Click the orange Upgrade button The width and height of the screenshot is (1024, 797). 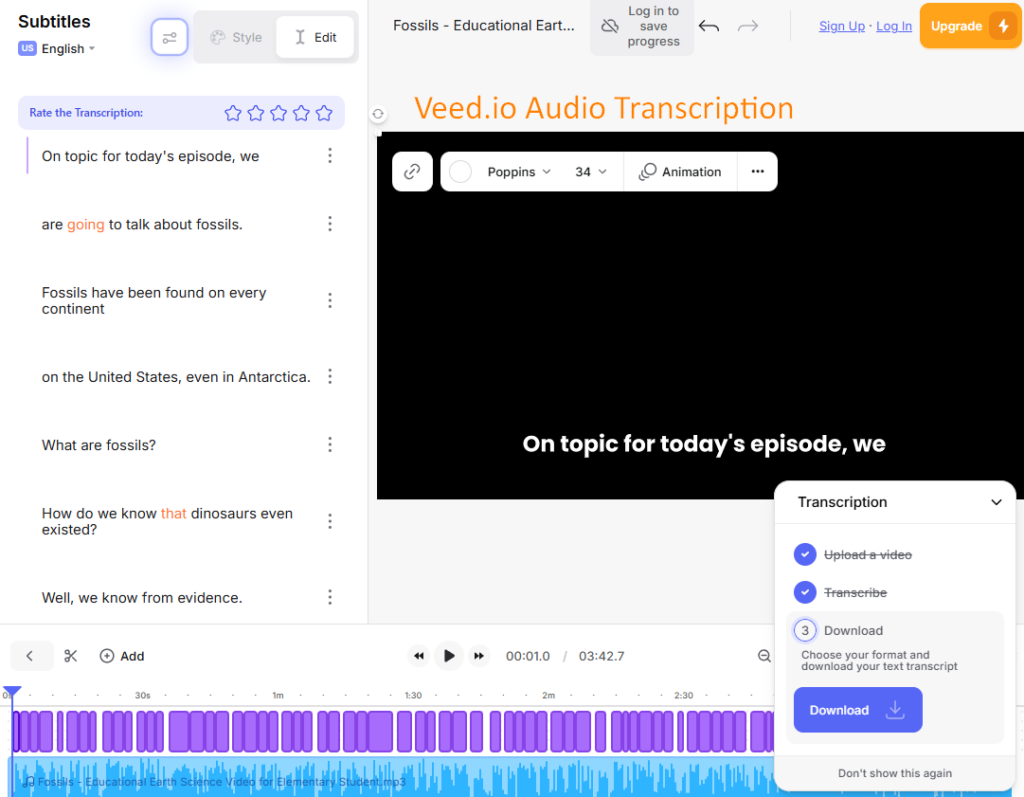(x=970, y=26)
